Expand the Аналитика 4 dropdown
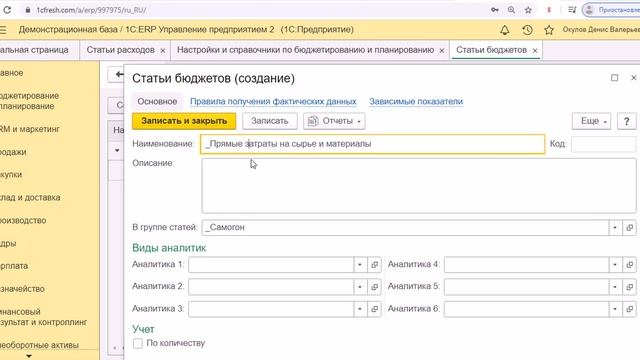 (615, 264)
